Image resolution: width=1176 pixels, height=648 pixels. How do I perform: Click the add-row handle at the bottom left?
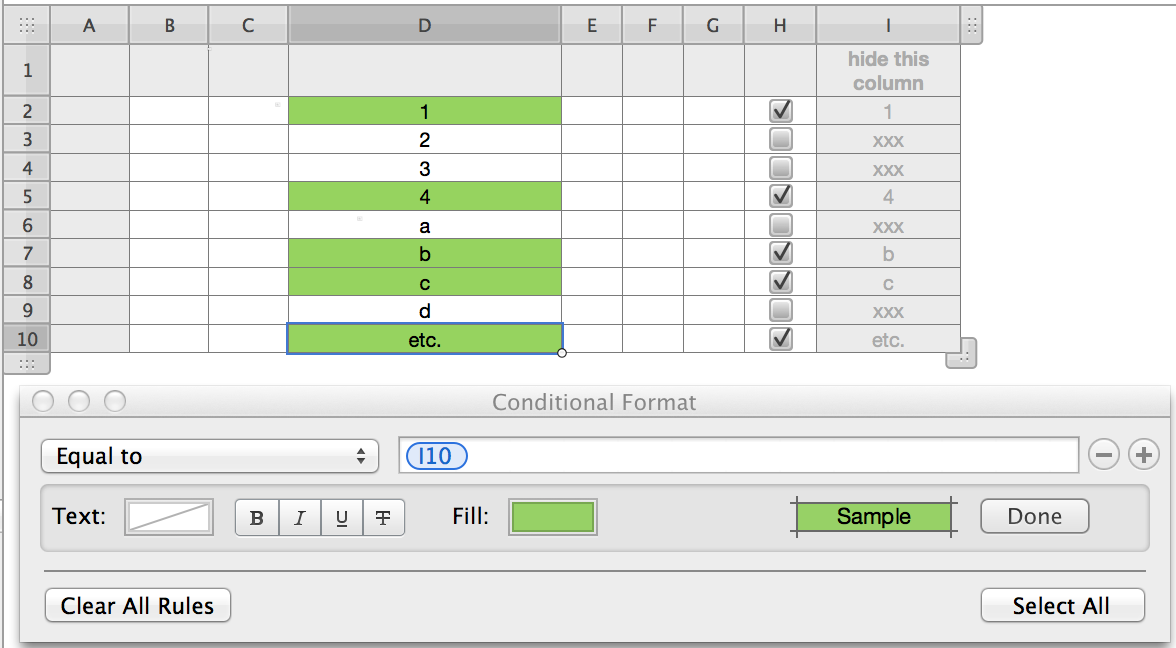point(27,363)
